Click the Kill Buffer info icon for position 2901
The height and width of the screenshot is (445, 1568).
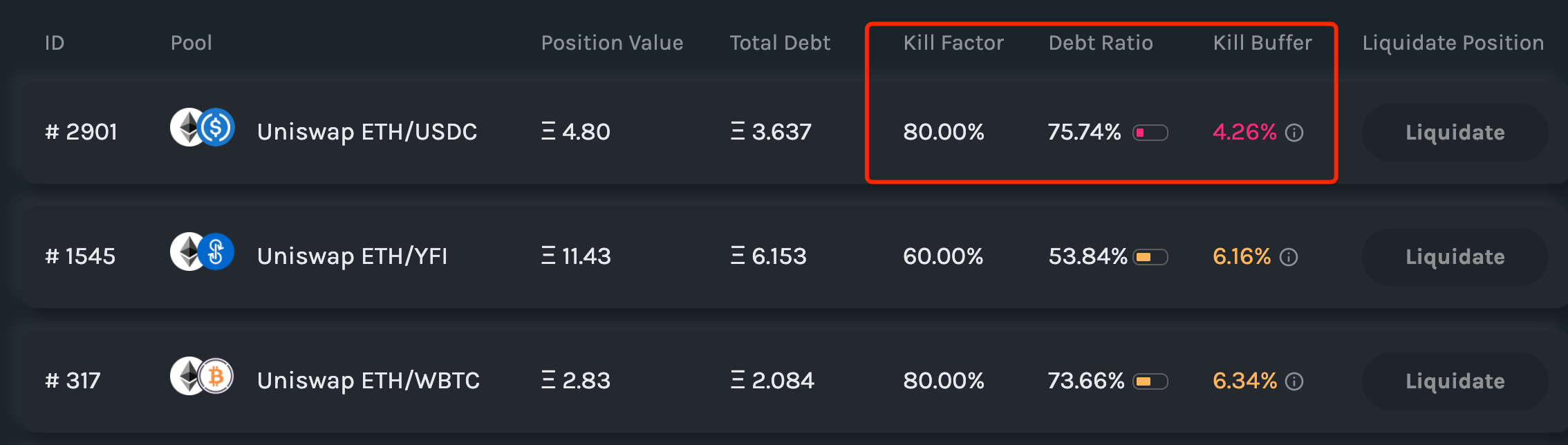click(x=1294, y=133)
